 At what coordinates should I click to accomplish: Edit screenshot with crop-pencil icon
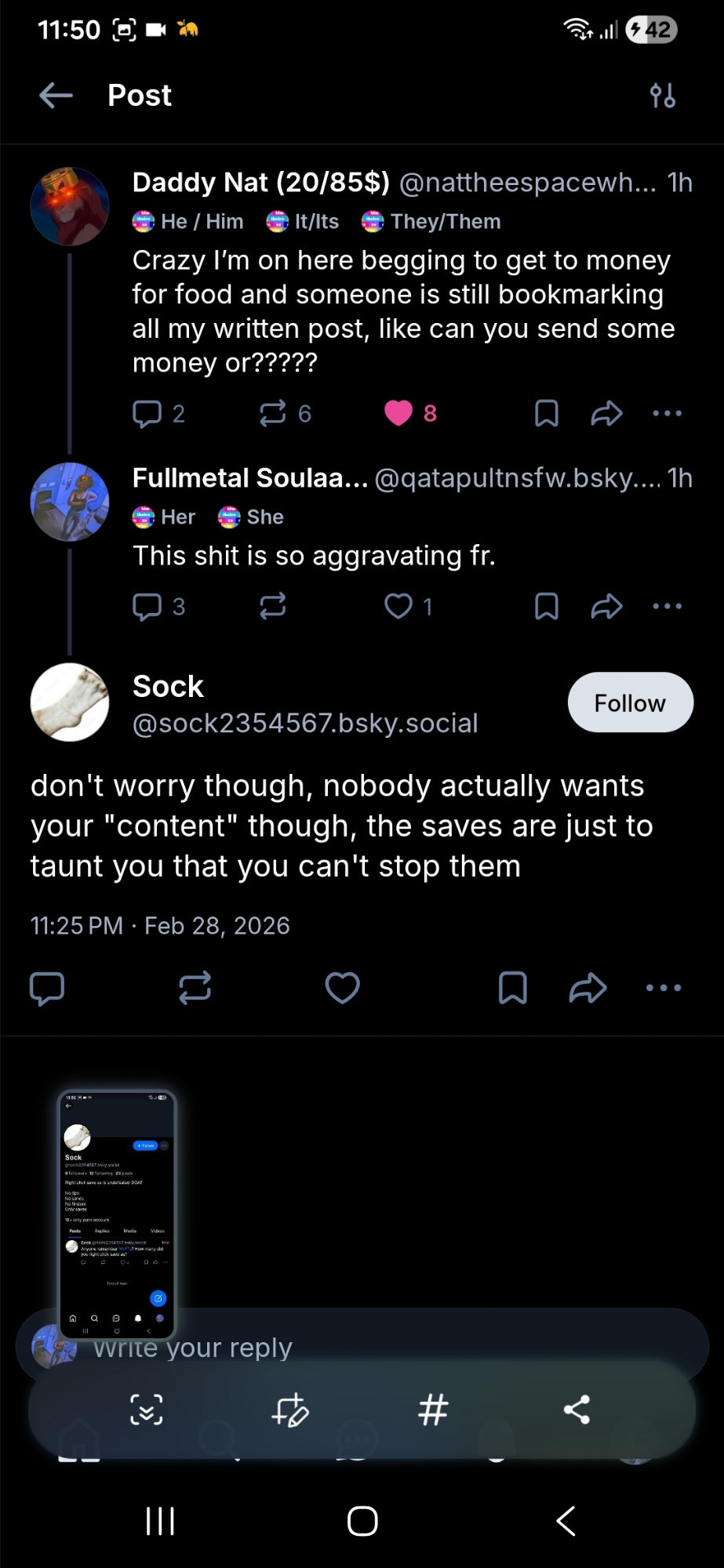pyautogui.click(x=290, y=1410)
